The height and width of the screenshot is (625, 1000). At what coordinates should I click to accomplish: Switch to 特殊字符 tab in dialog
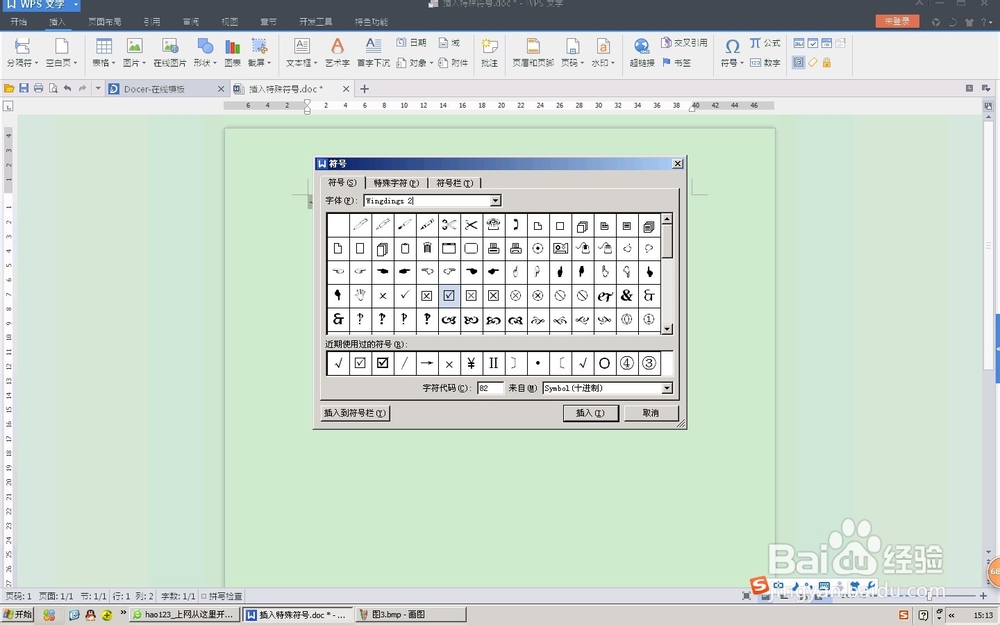coord(396,183)
